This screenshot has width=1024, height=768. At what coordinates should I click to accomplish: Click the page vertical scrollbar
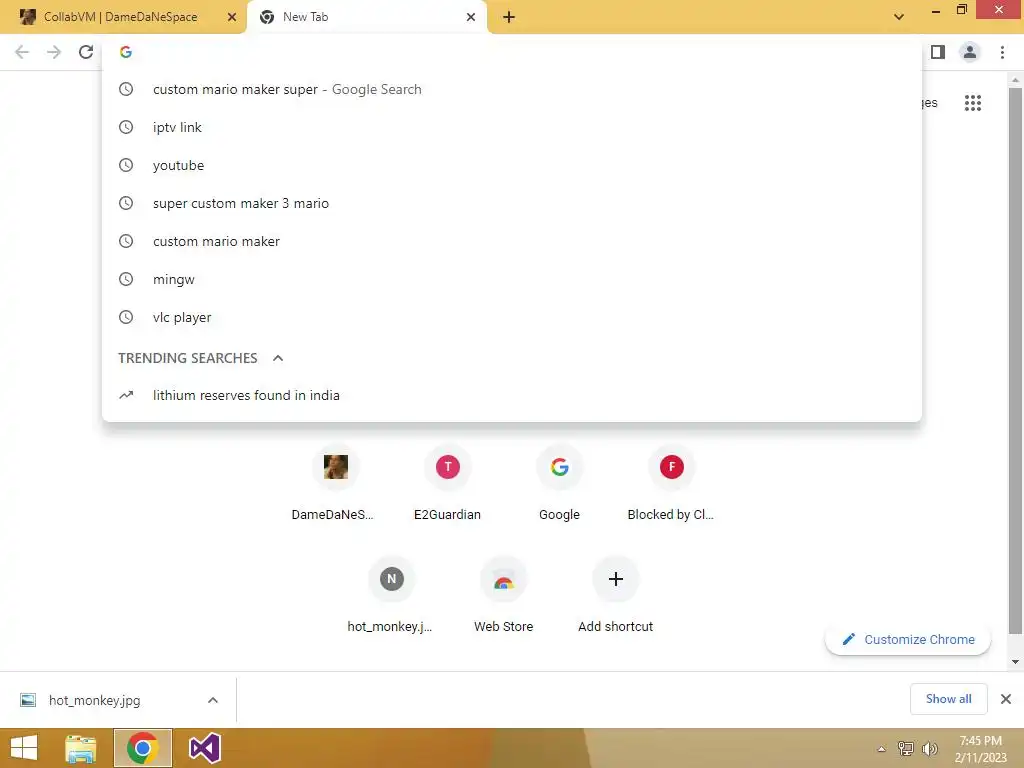(1015, 359)
